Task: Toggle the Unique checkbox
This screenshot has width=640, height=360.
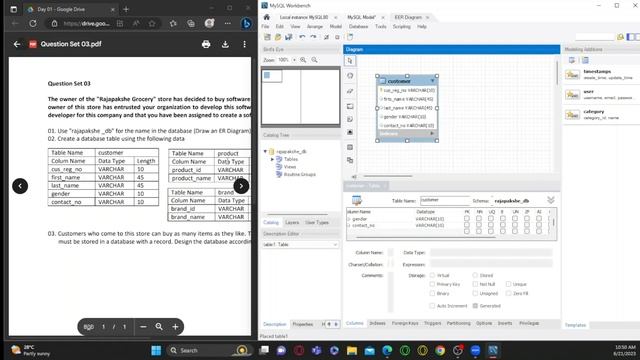Action: click(508, 284)
